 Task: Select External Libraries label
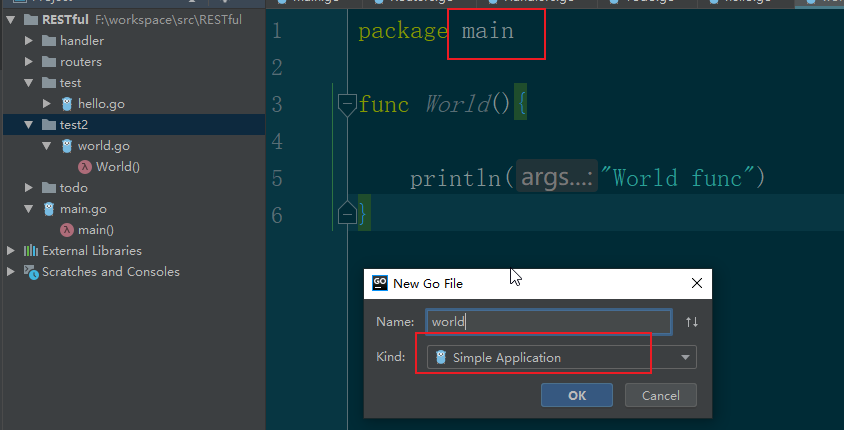tap(92, 251)
